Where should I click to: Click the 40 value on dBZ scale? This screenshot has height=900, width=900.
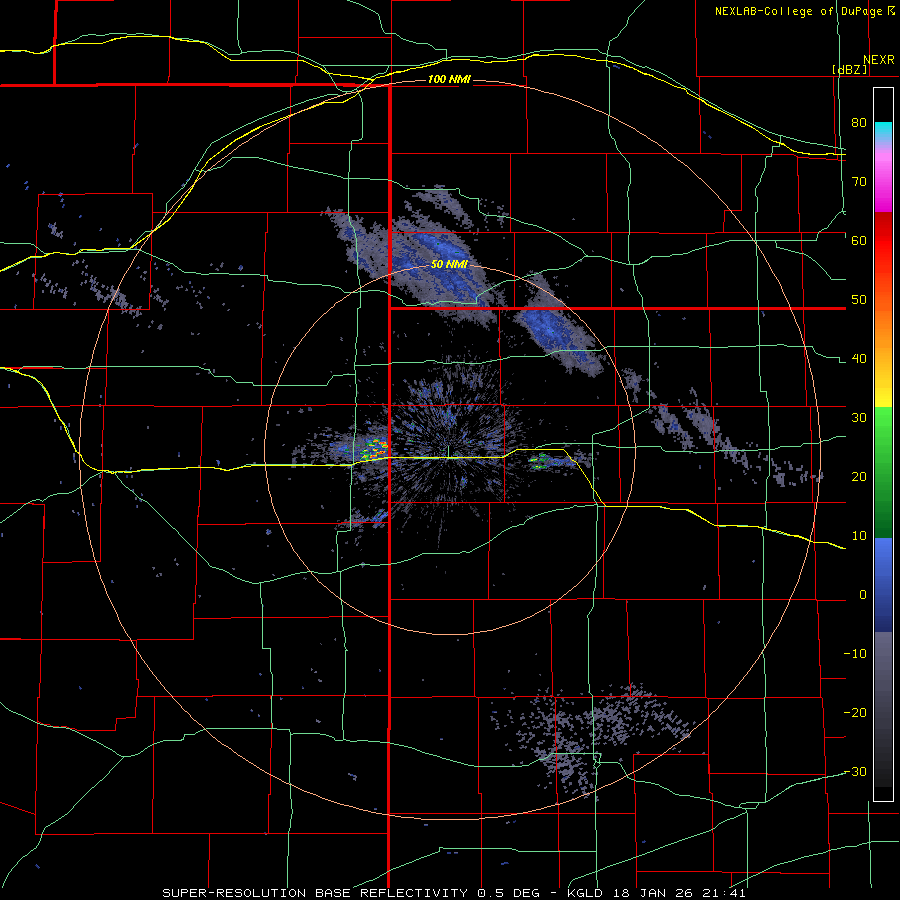coord(859,359)
